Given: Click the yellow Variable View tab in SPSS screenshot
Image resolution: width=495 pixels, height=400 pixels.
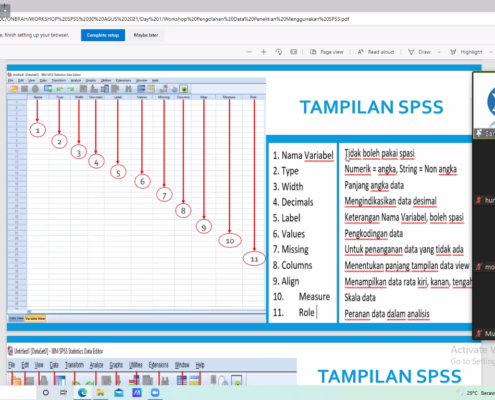Looking at the screenshot, I should (35, 318).
